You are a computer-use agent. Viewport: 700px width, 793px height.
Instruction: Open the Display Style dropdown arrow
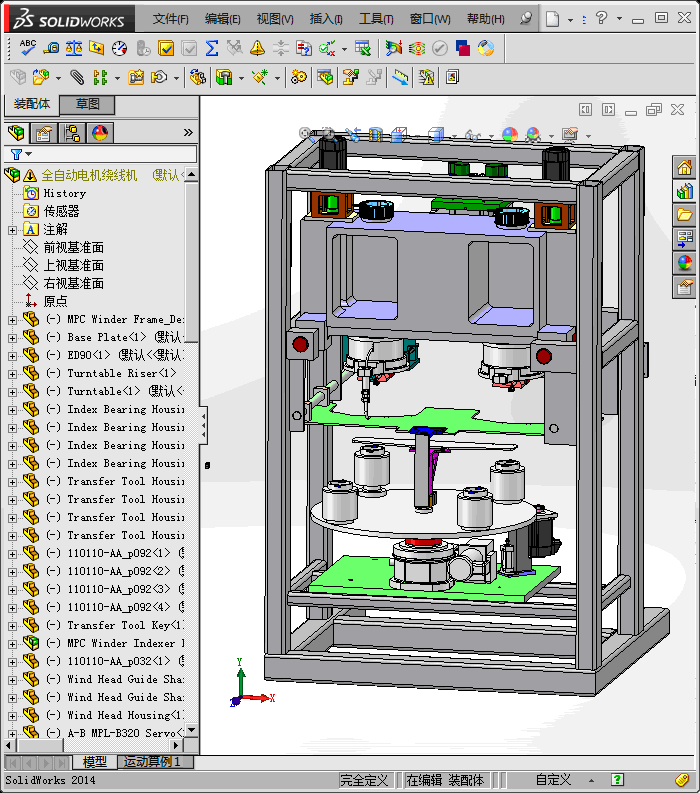coord(454,136)
